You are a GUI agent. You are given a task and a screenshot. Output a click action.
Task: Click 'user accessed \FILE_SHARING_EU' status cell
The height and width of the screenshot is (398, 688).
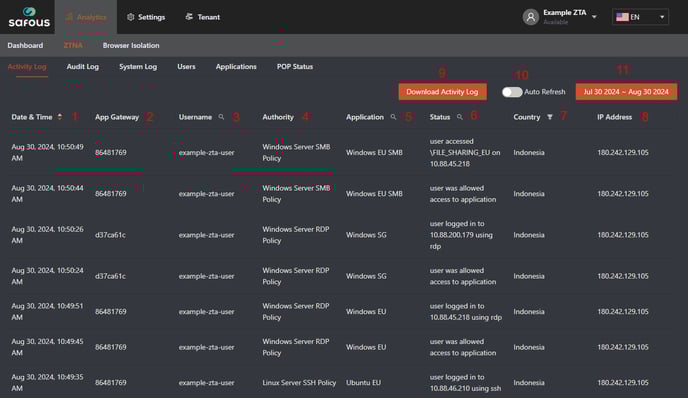(465, 152)
